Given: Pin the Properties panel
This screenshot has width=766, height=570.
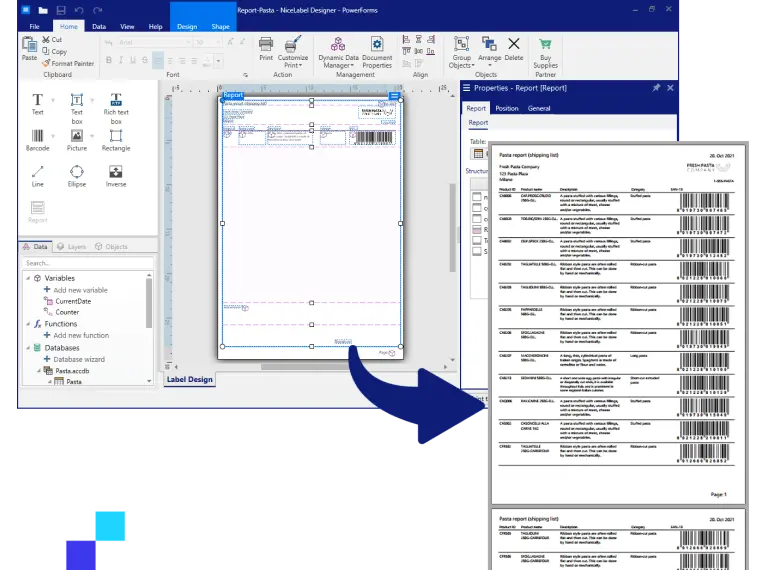Looking at the screenshot, I should 656,88.
